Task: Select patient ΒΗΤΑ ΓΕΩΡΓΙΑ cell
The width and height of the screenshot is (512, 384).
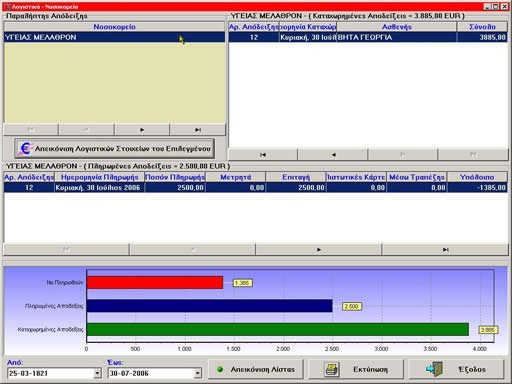Action: [x=397, y=37]
